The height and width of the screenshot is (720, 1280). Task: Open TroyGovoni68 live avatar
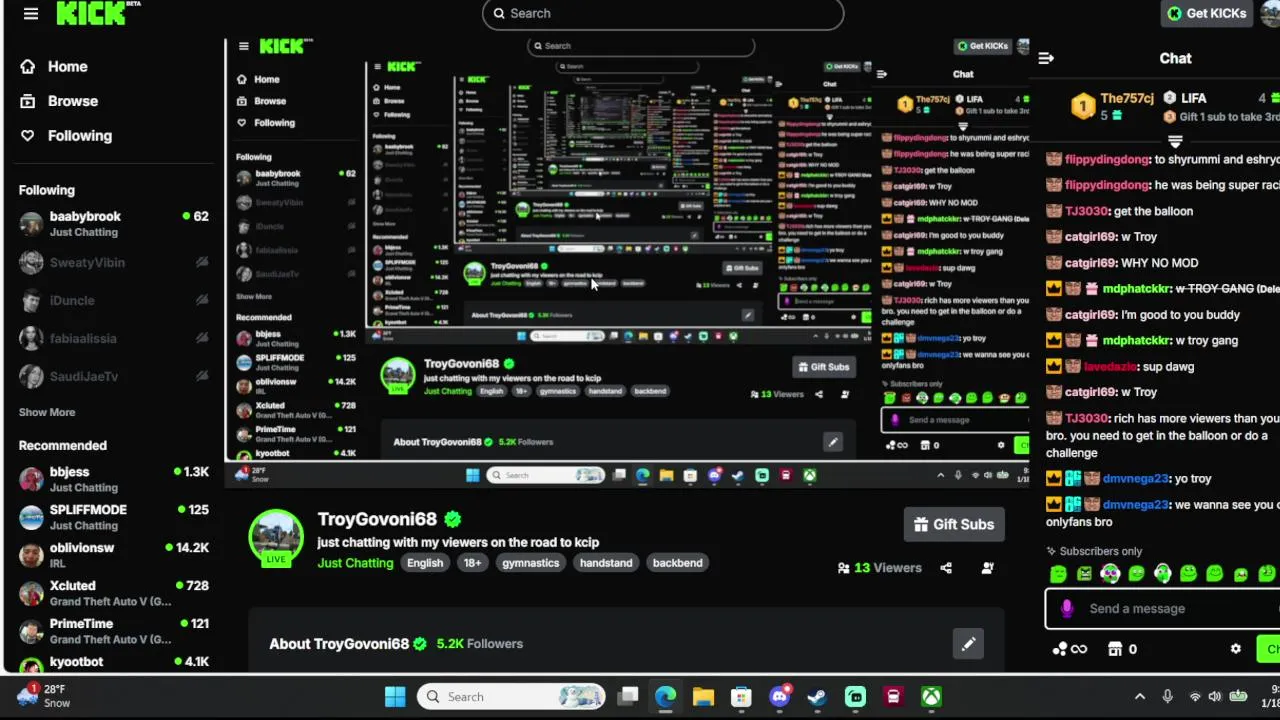pos(276,538)
